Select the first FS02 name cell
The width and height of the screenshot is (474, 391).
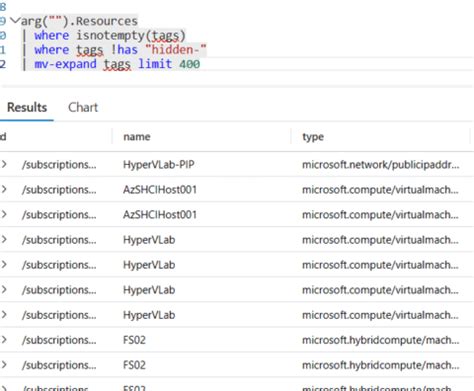point(134,340)
